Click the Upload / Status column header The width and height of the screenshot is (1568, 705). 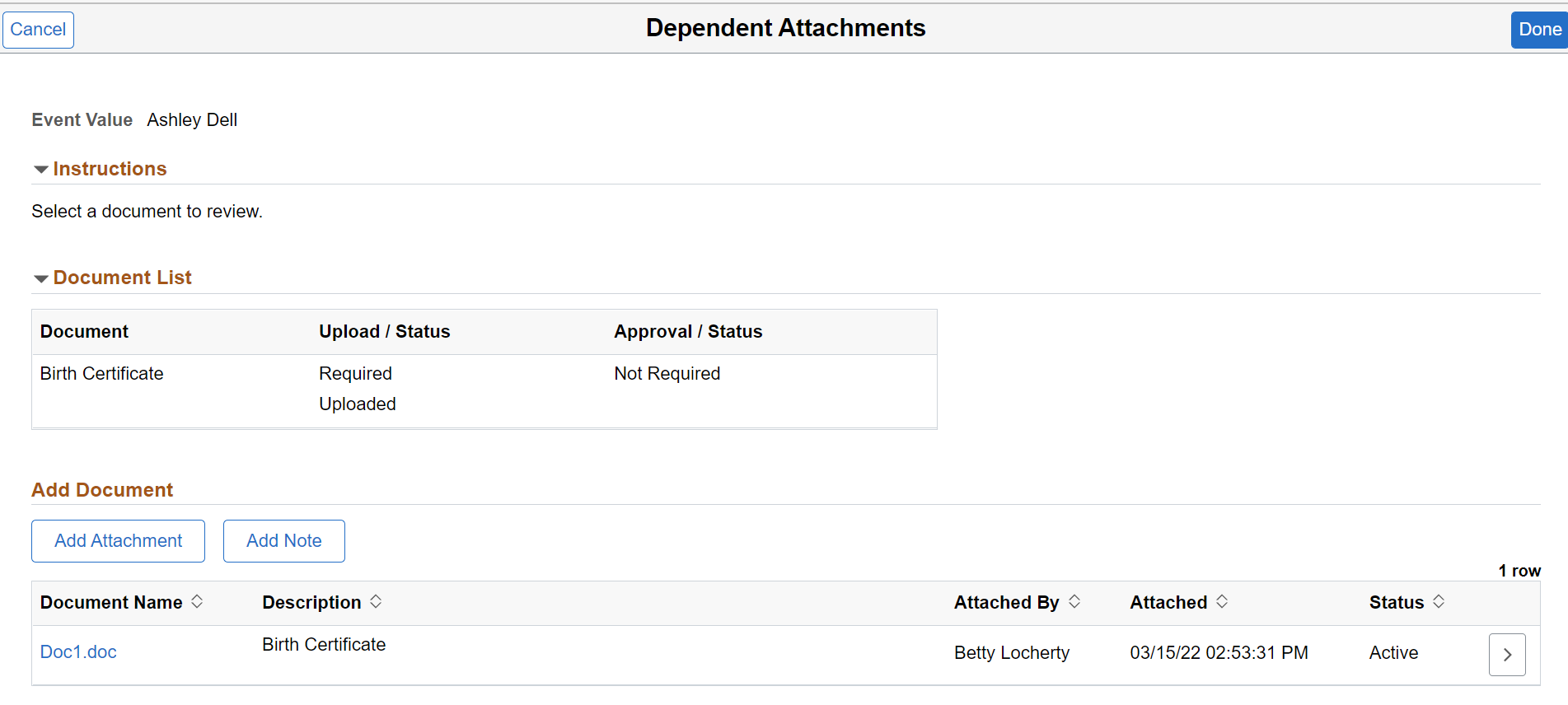tap(384, 332)
